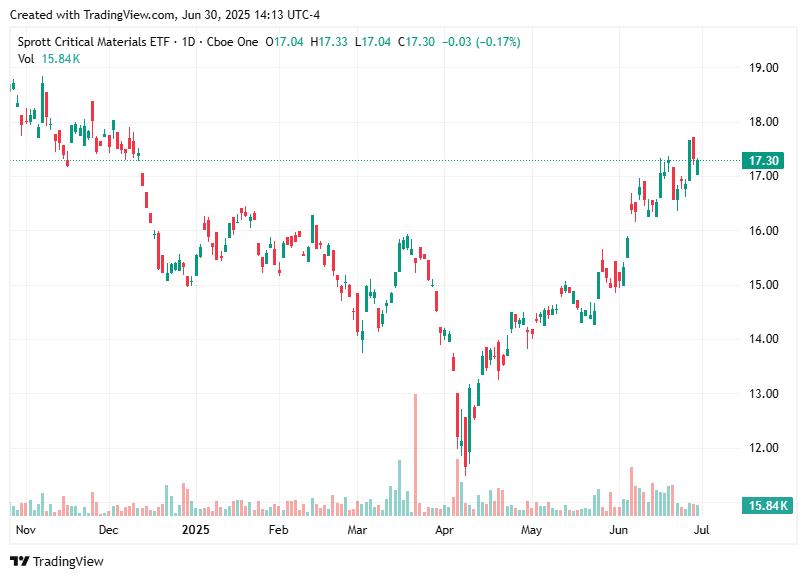The width and height of the screenshot is (807, 579).
Task: Click the 2025 label on time axis
Action: [196, 530]
